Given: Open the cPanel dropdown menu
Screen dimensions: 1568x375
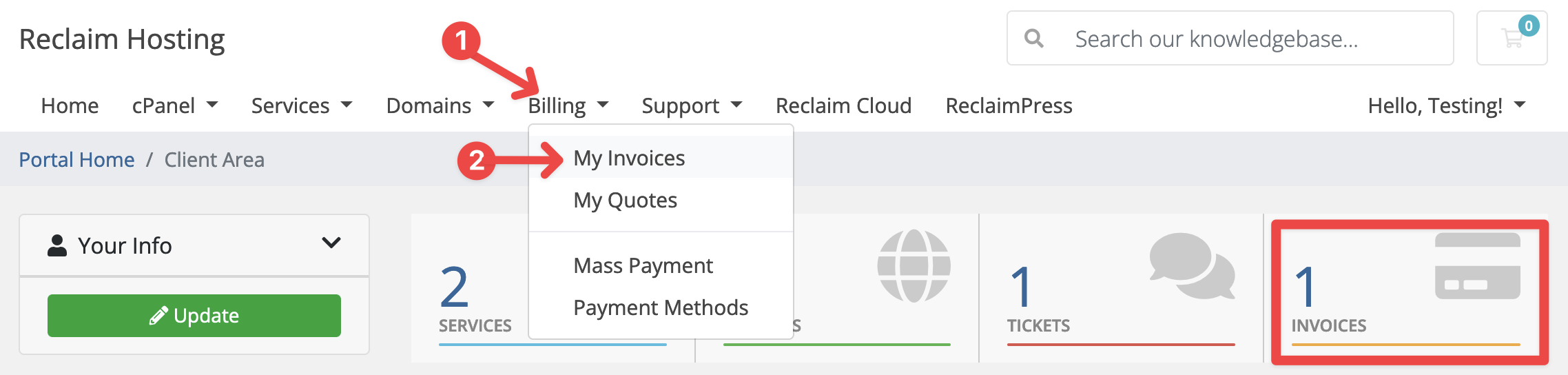Looking at the screenshot, I should [x=175, y=105].
